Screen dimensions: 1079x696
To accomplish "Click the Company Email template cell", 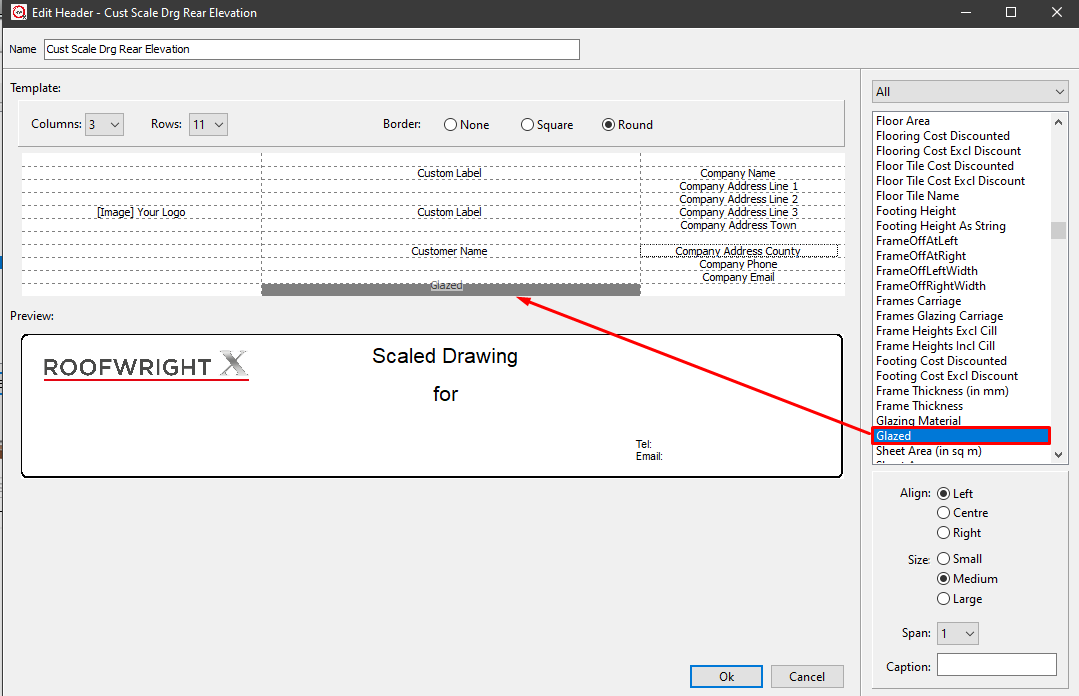I will pyautogui.click(x=738, y=277).
